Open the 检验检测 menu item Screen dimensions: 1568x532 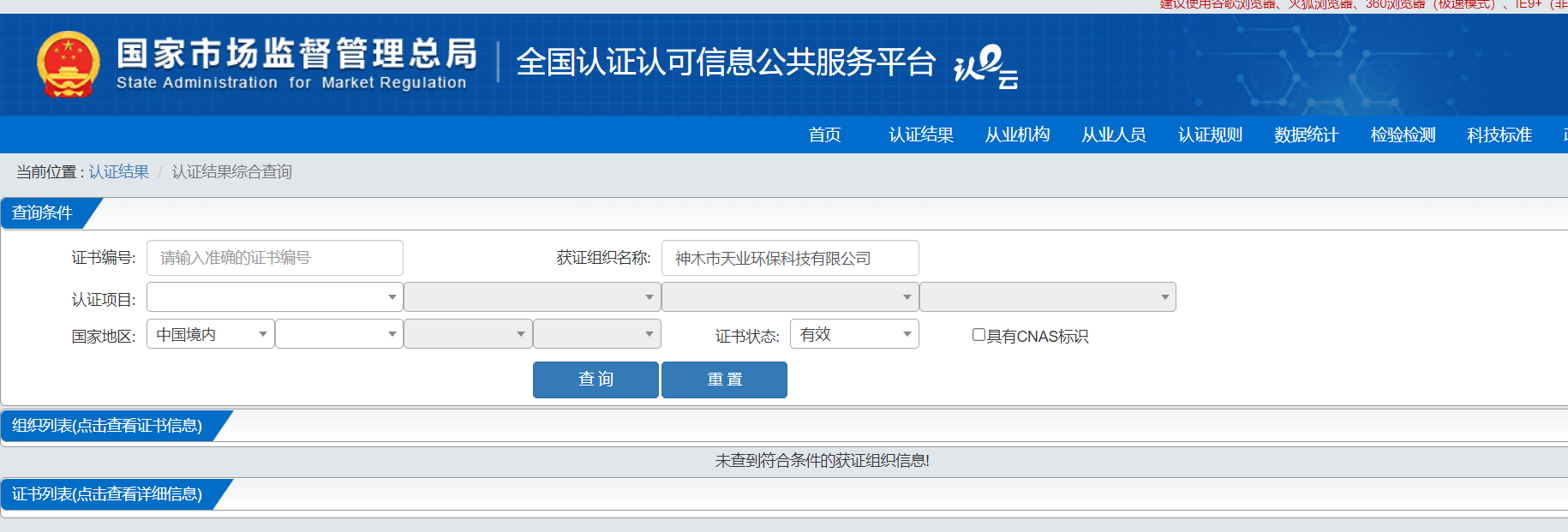click(1403, 134)
